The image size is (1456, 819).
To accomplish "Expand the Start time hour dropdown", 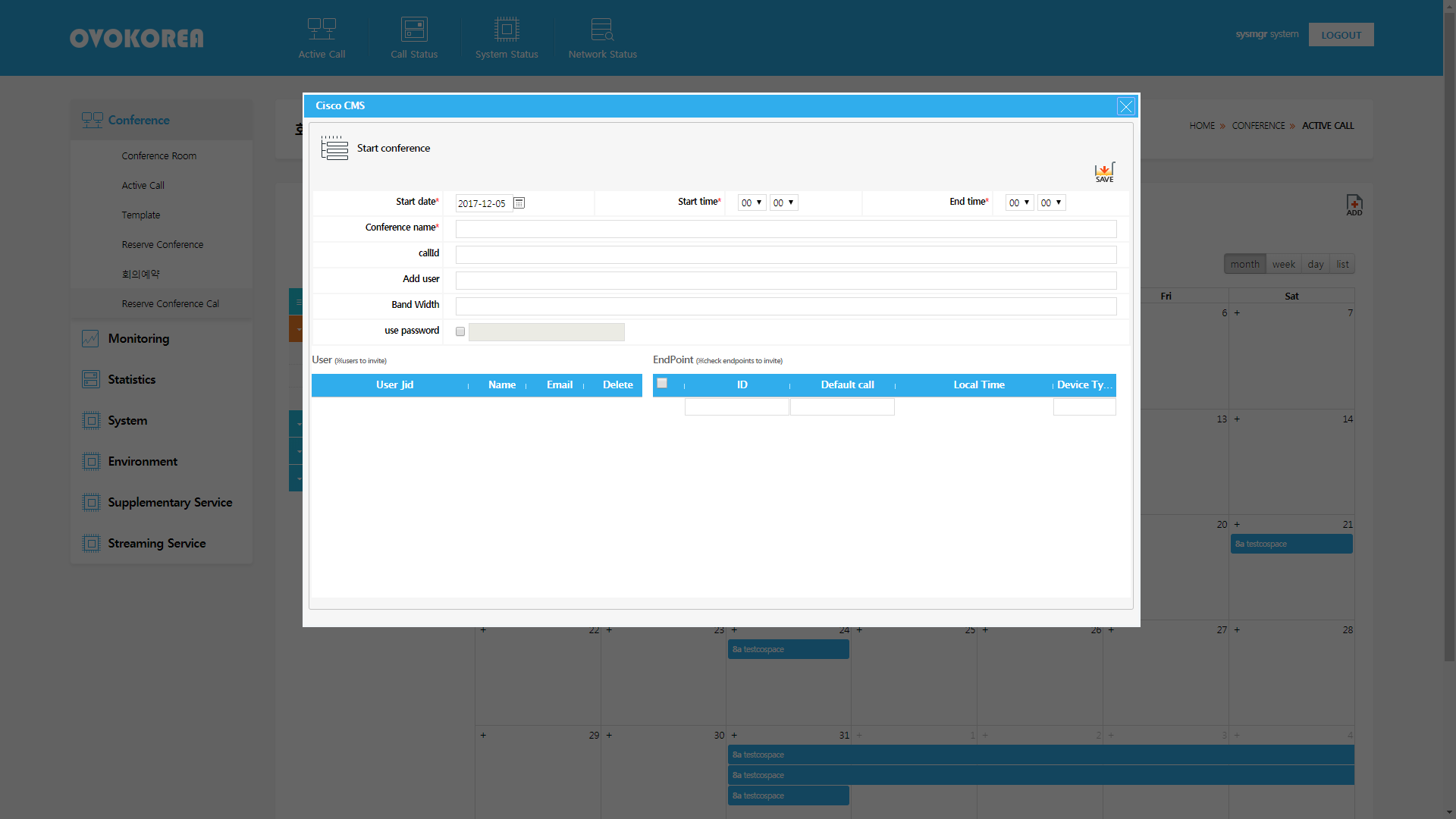I will pyautogui.click(x=752, y=202).
